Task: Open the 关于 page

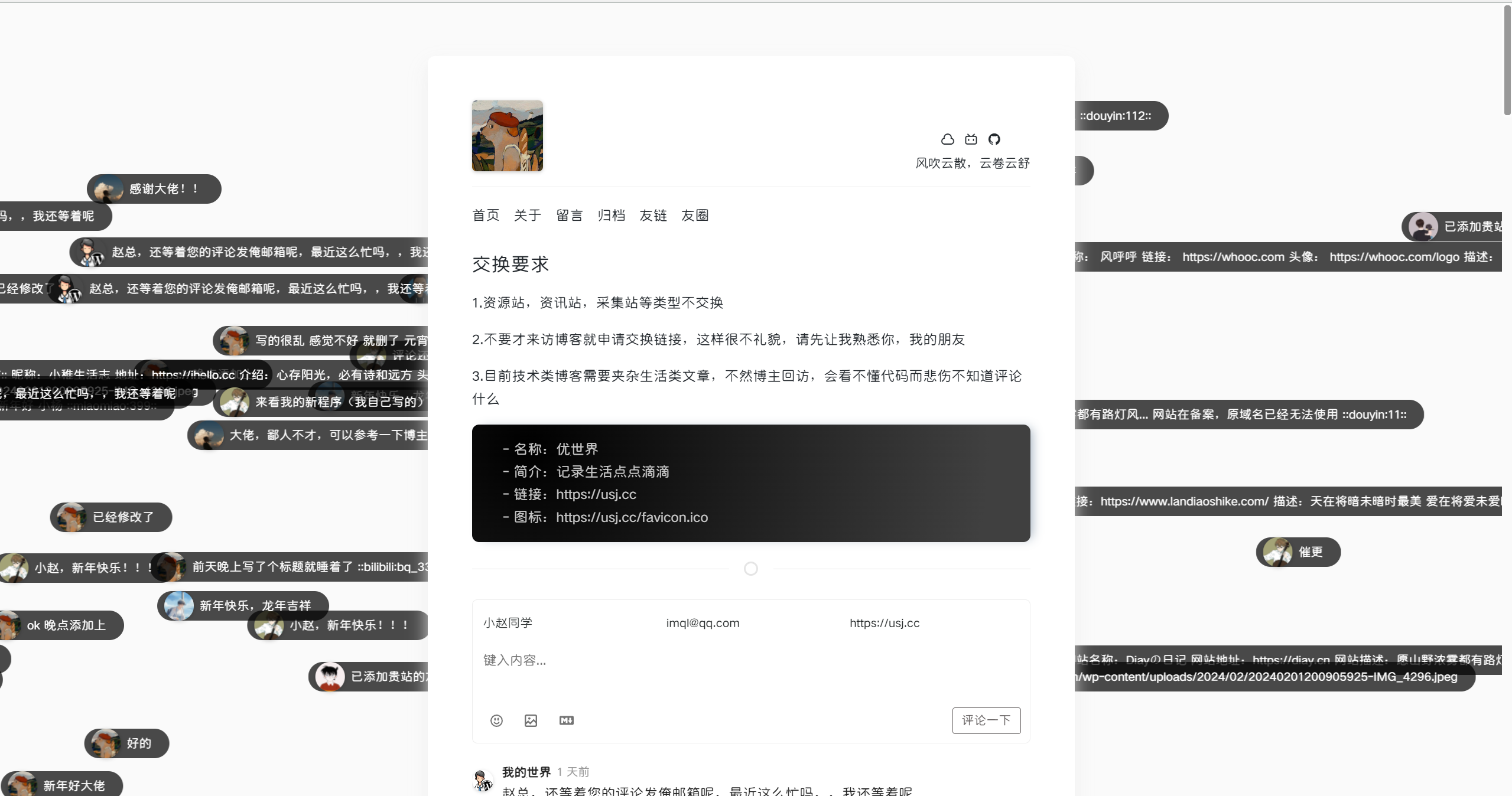Action: click(x=527, y=216)
